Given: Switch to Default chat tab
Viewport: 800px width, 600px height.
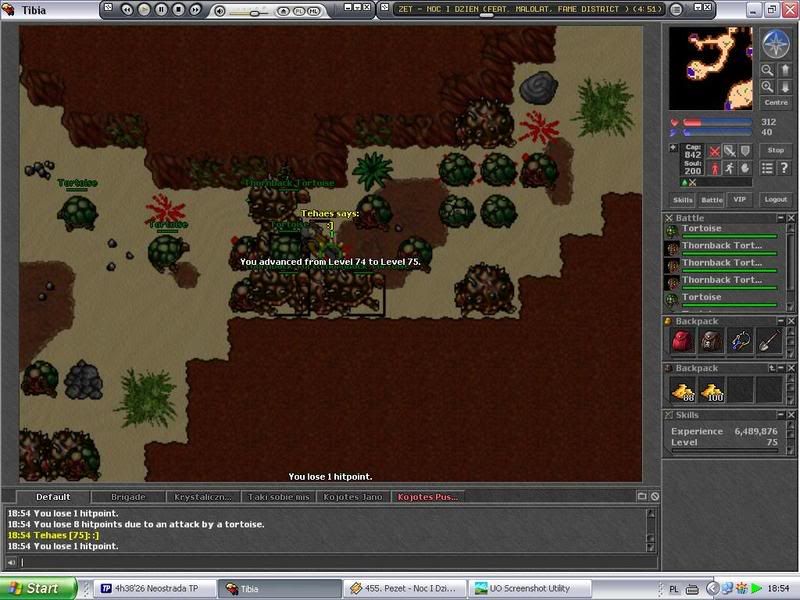Looking at the screenshot, I should pyautogui.click(x=53, y=497).
